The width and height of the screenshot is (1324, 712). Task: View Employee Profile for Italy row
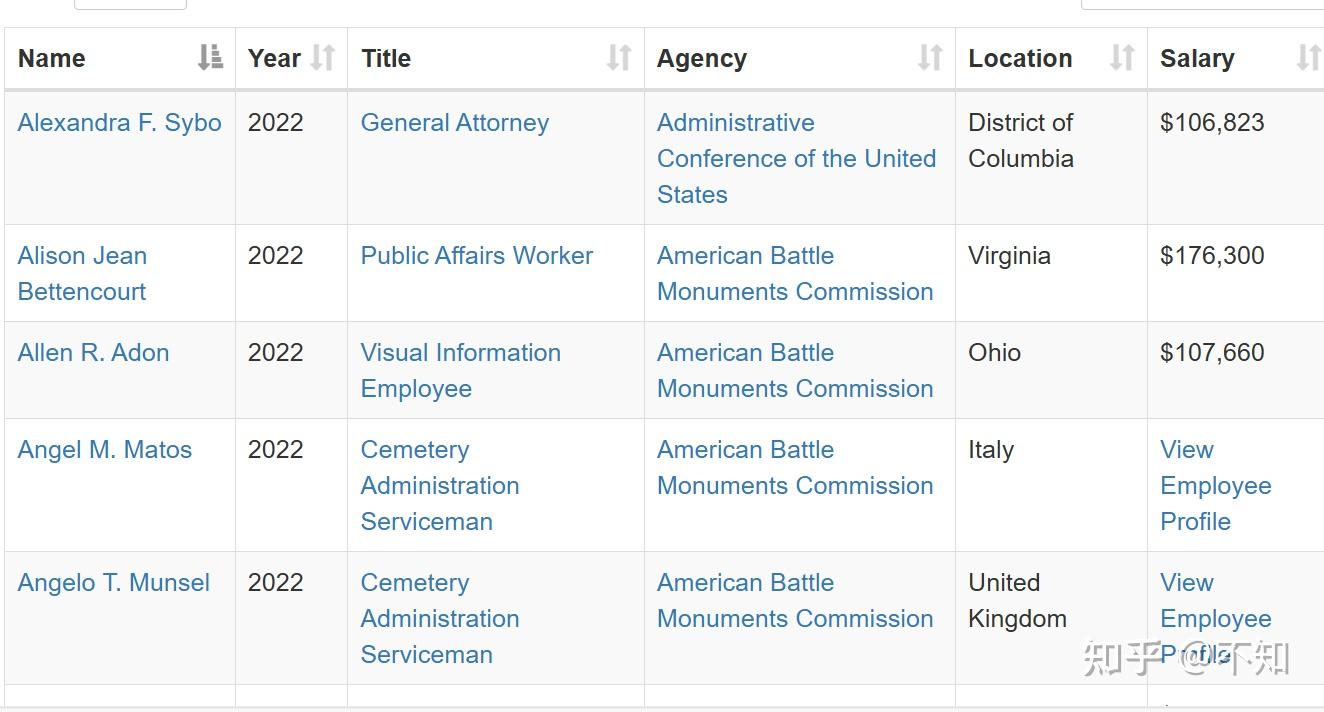tap(1216, 486)
